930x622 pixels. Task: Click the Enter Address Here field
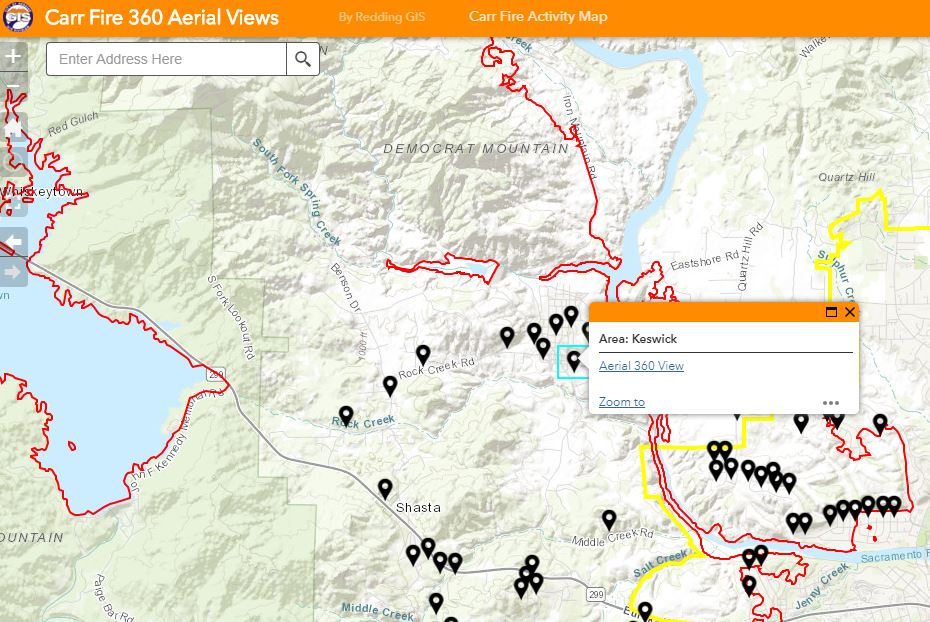click(166, 59)
